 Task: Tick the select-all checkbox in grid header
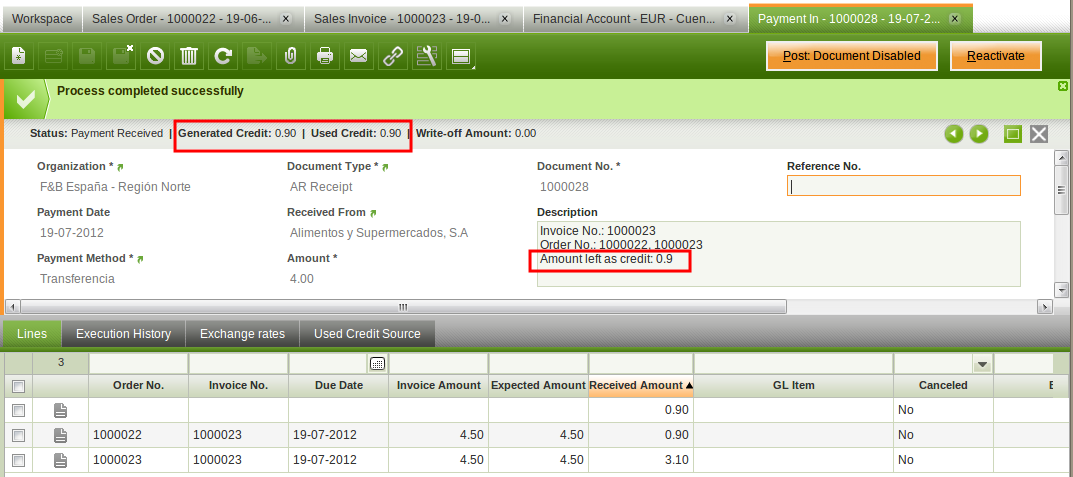17,385
